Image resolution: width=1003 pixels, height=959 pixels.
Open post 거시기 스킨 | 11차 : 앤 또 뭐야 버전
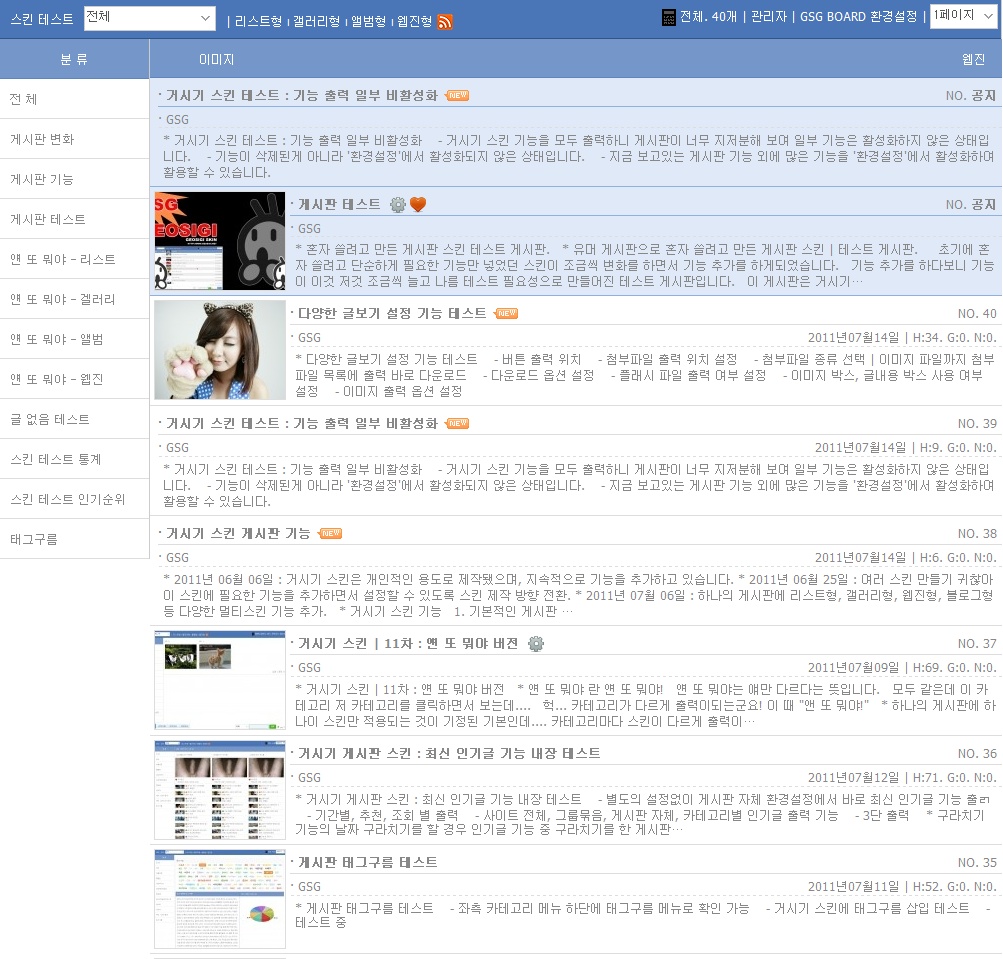click(x=408, y=644)
